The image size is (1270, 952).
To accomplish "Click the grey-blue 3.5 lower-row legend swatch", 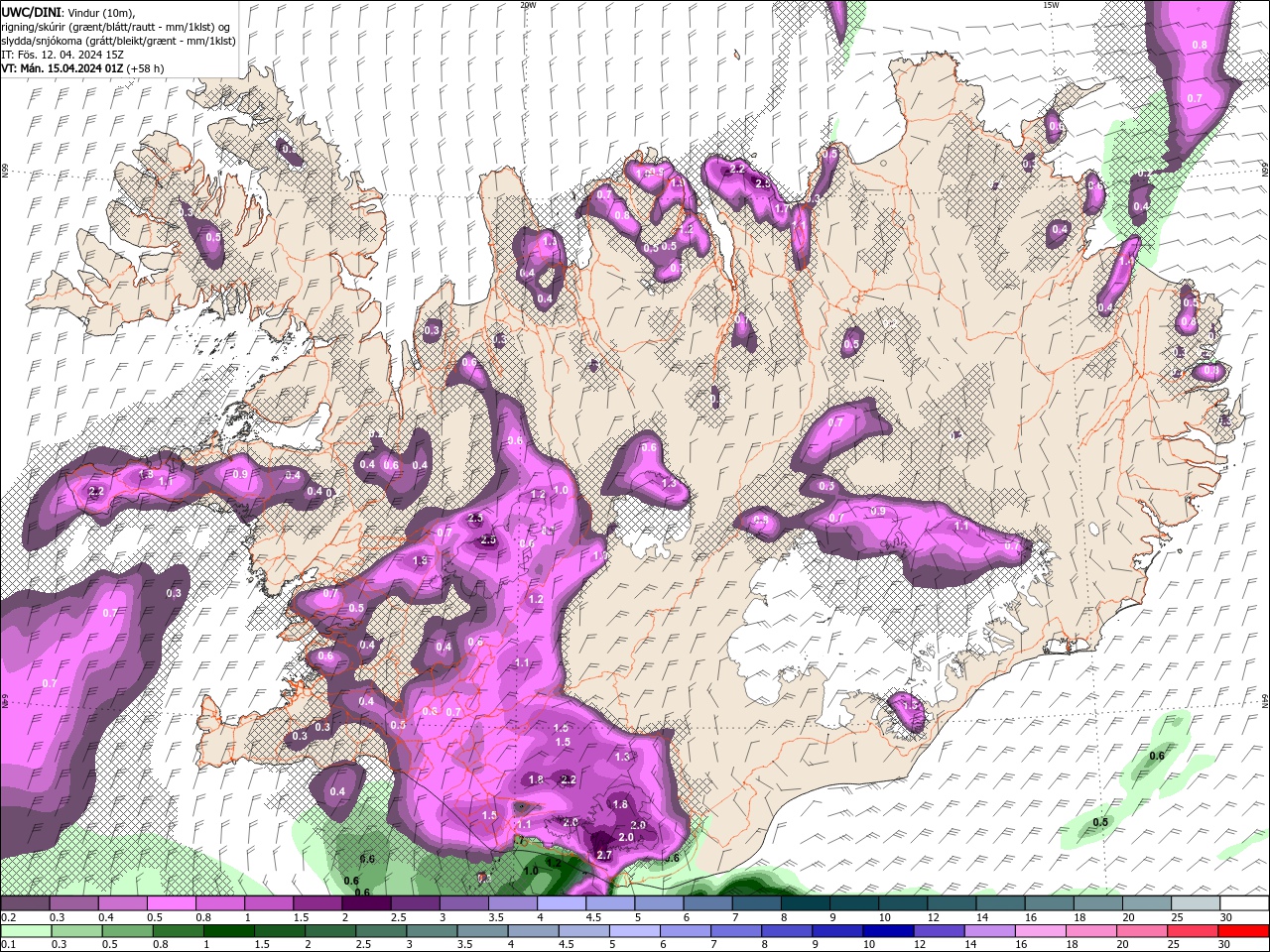I will (x=482, y=931).
